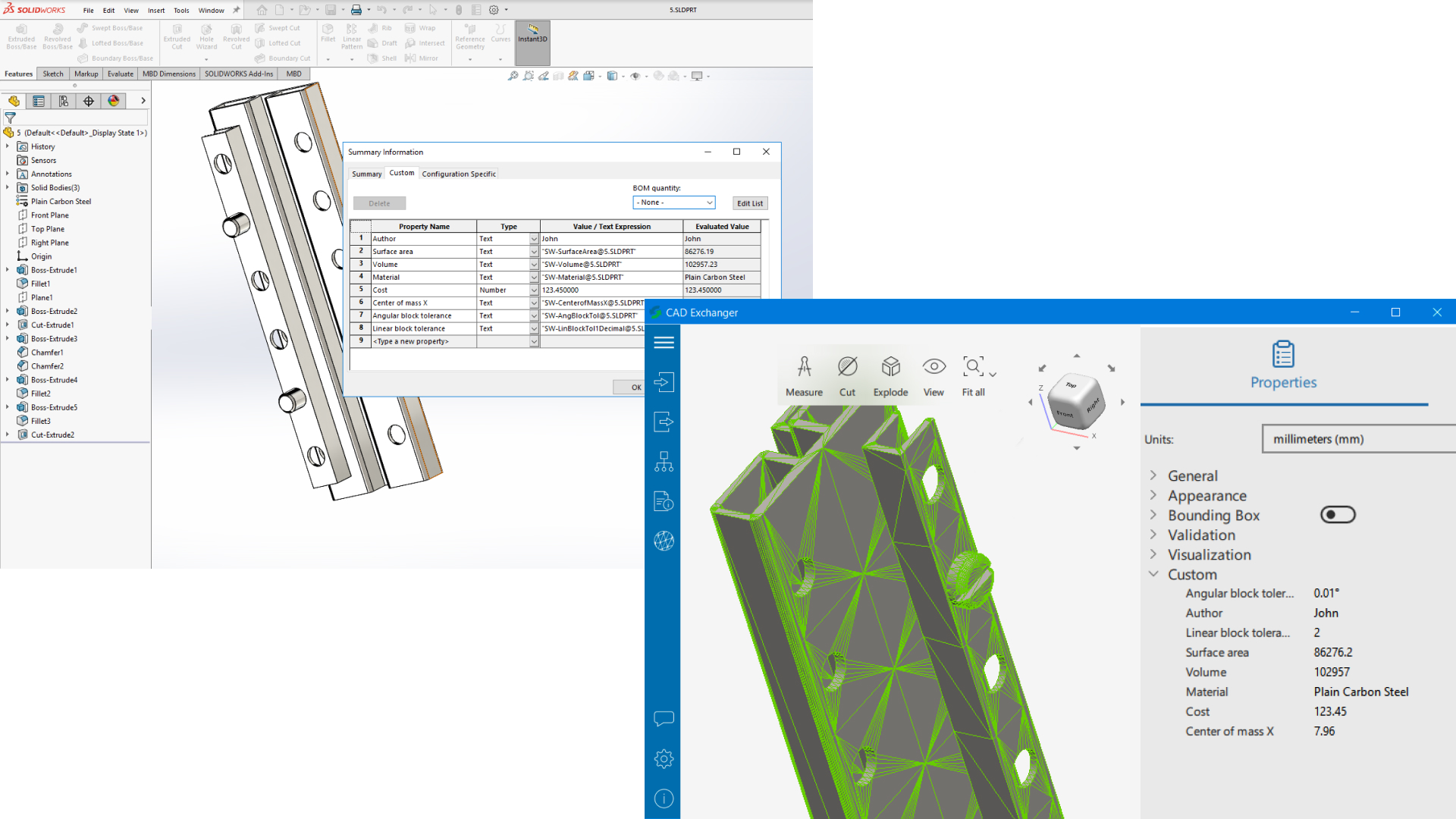Open the Units millimeters dropdown
This screenshot has height=819, width=1456.
[x=1358, y=439]
